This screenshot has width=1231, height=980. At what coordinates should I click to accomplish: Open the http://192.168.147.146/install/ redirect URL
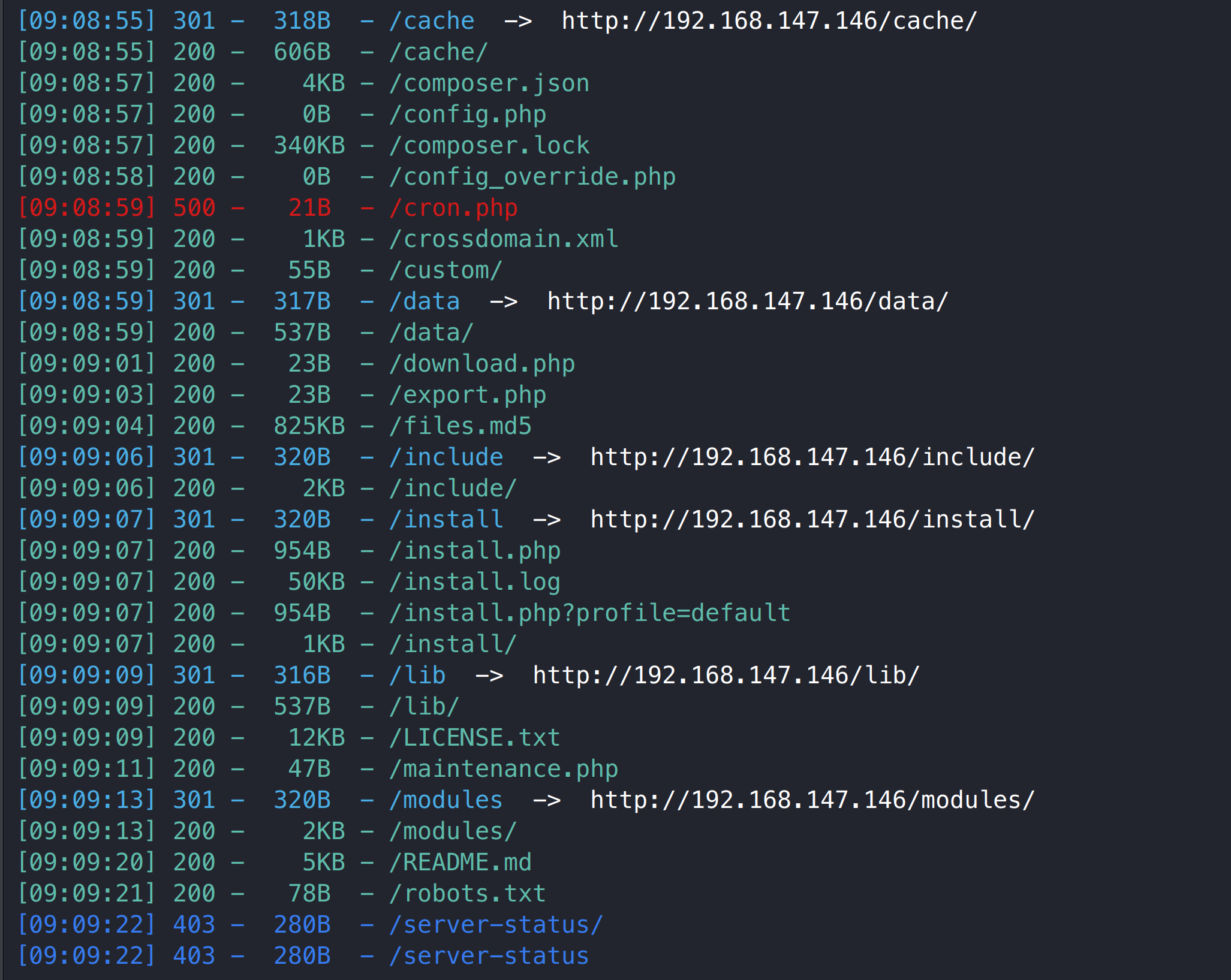point(812,520)
